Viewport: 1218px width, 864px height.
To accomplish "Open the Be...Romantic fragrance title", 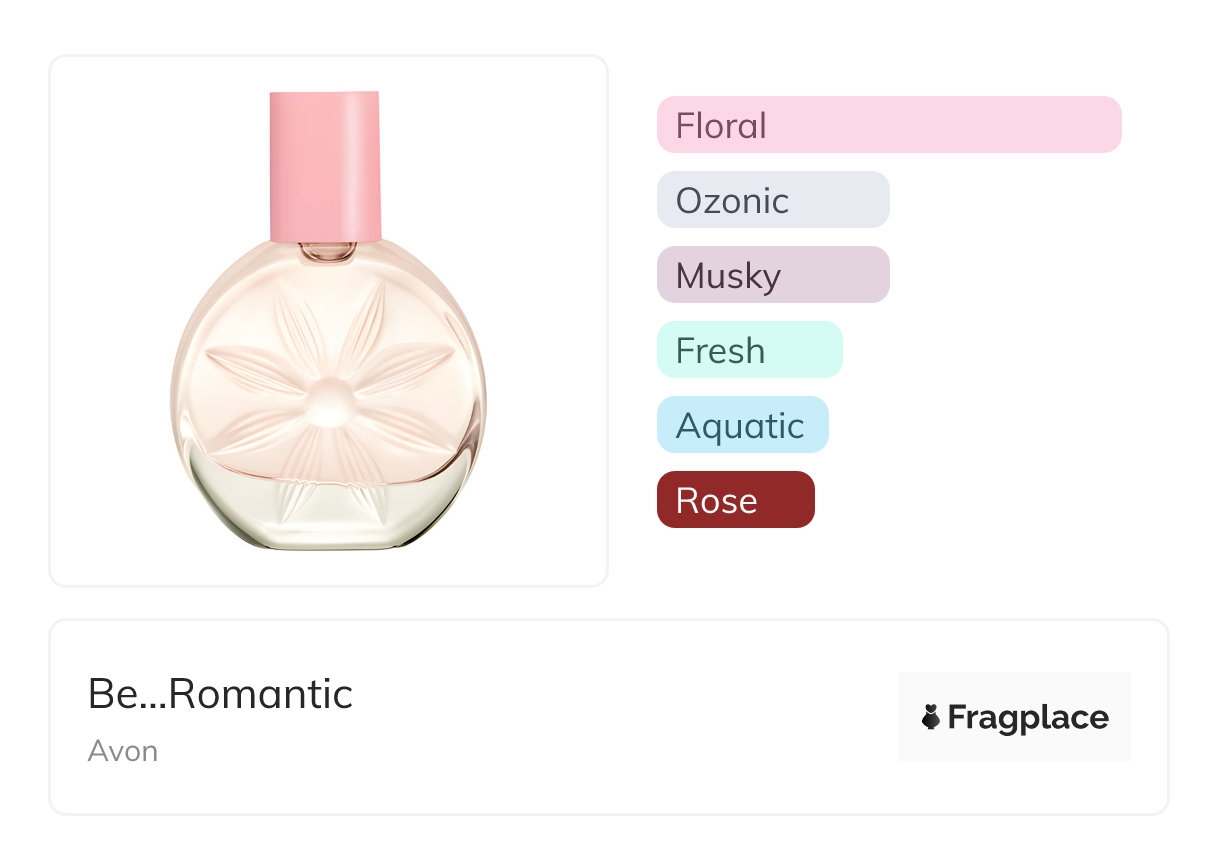I will tap(220, 693).
